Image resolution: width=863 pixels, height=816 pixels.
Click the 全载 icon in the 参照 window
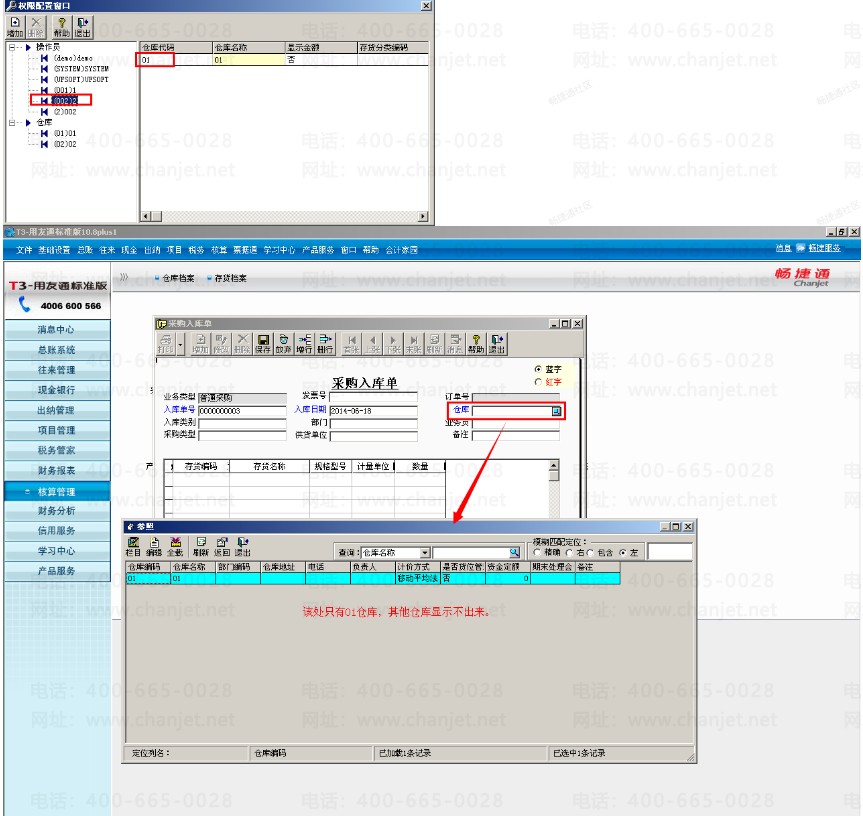click(x=175, y=547)
